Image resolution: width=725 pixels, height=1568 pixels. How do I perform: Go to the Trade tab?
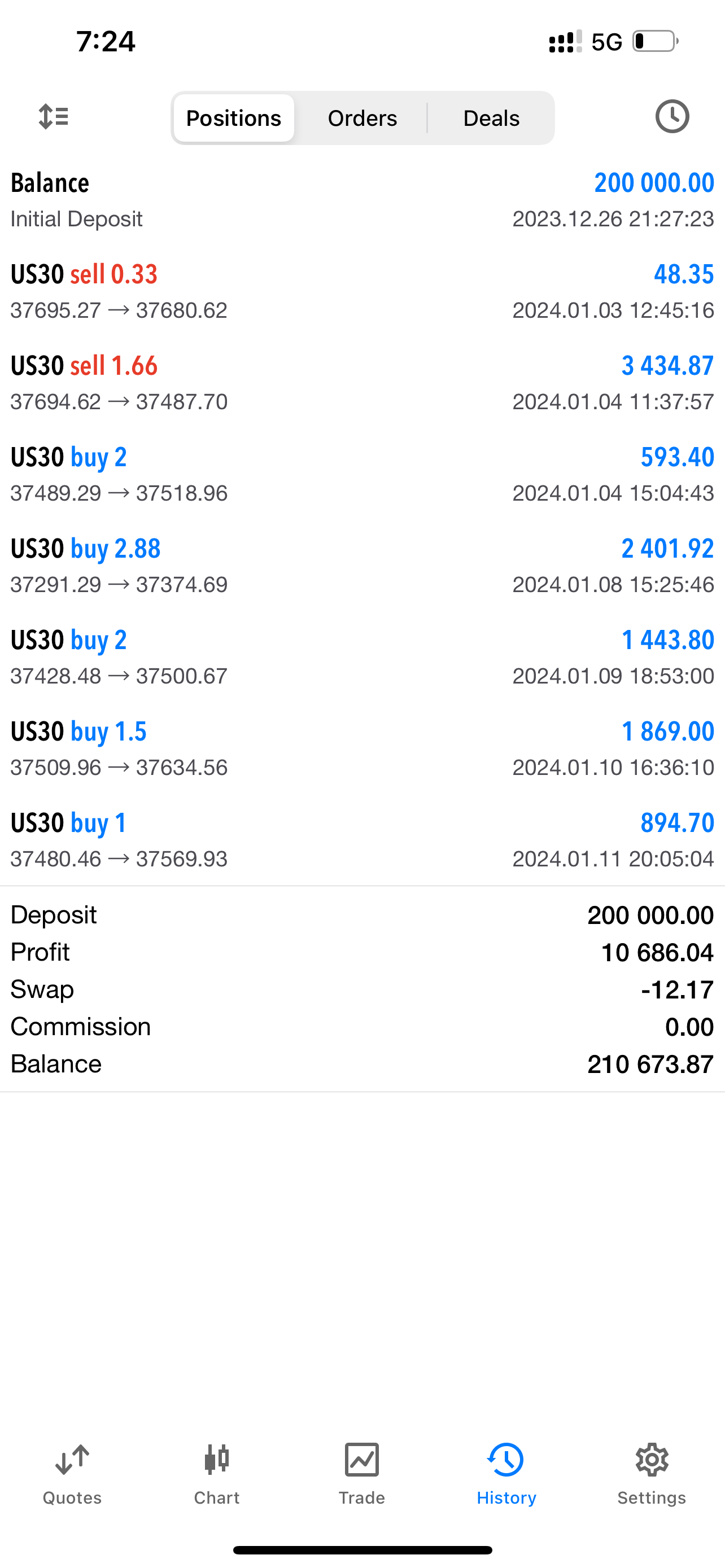[361, 1473]
